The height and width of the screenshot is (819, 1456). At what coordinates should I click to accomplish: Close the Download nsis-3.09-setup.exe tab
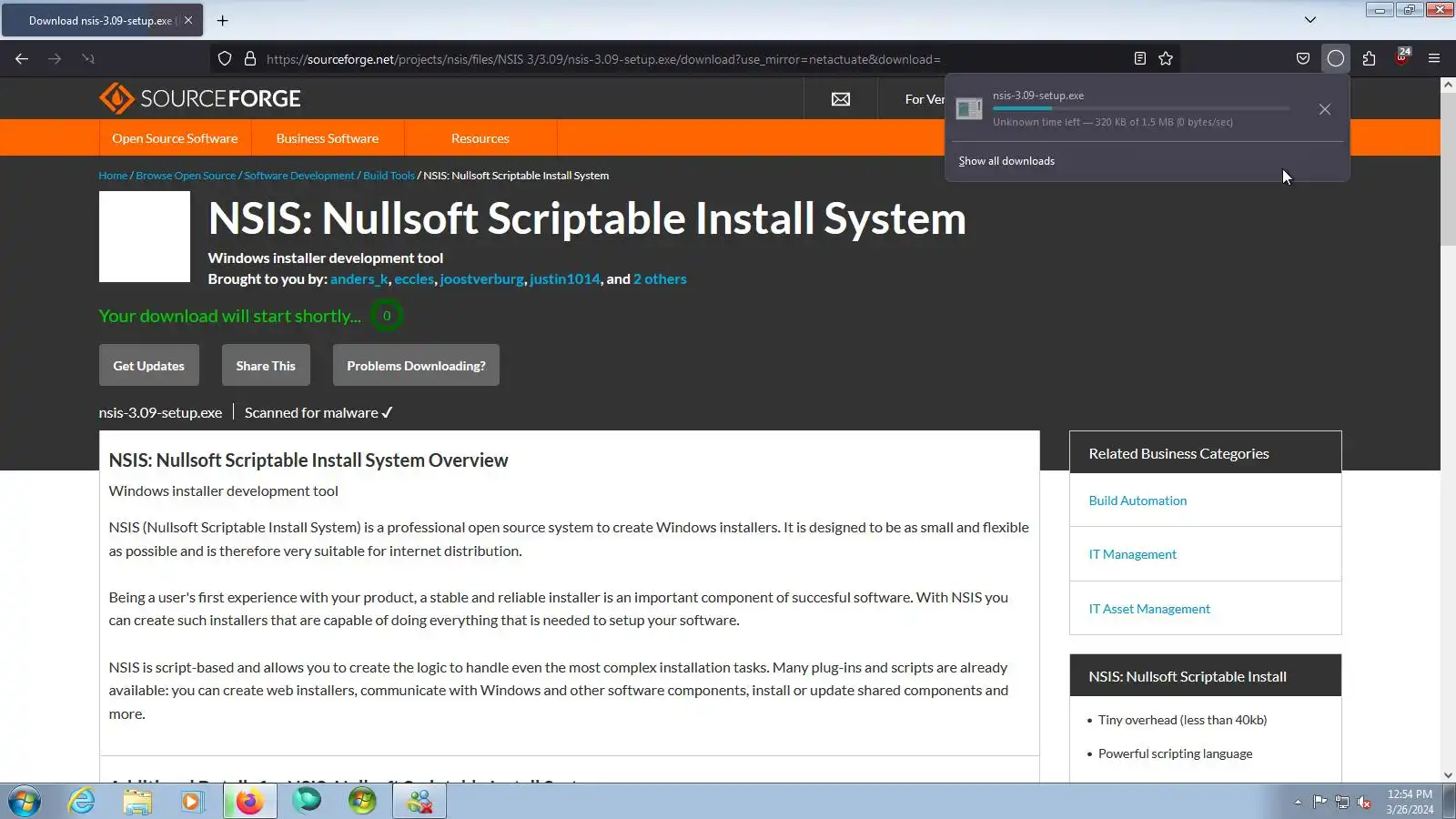[188, 20]
